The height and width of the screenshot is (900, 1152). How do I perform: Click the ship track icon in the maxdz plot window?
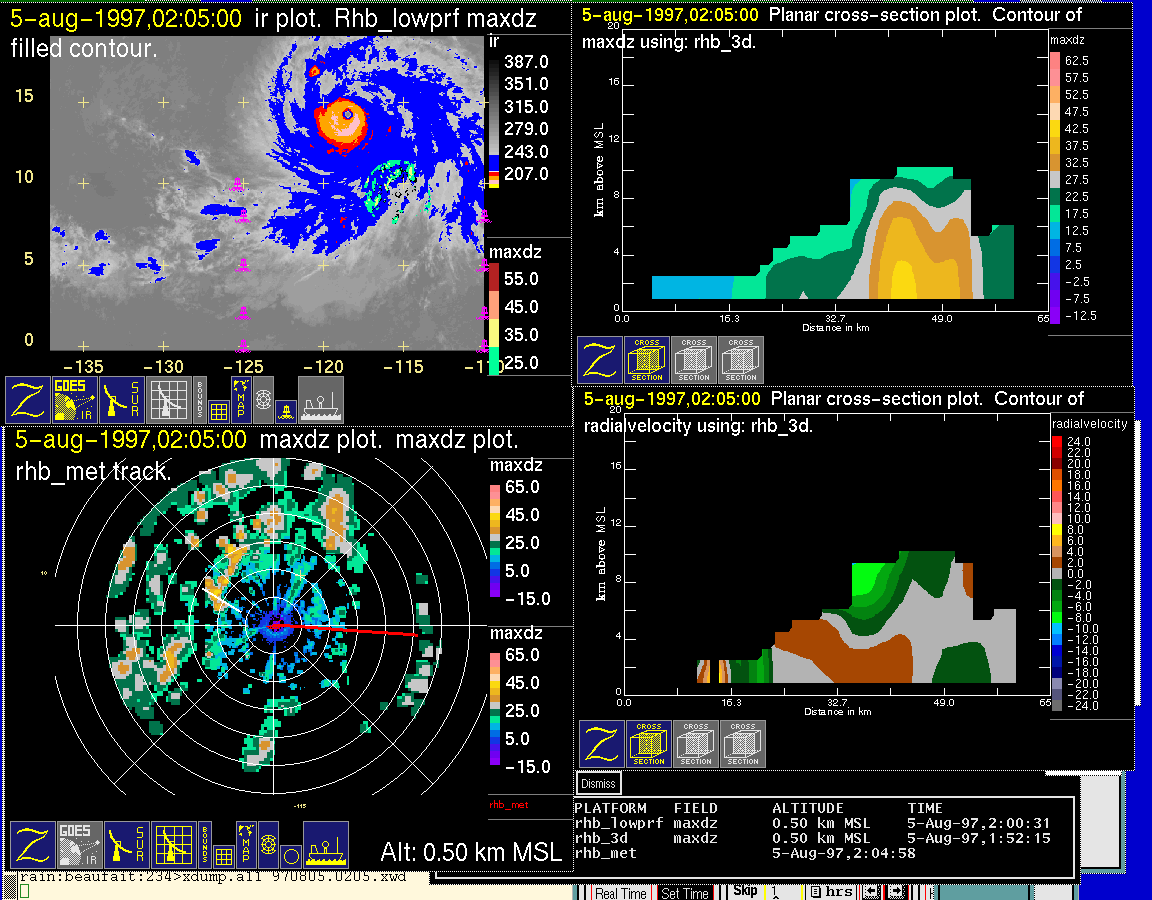326,845
